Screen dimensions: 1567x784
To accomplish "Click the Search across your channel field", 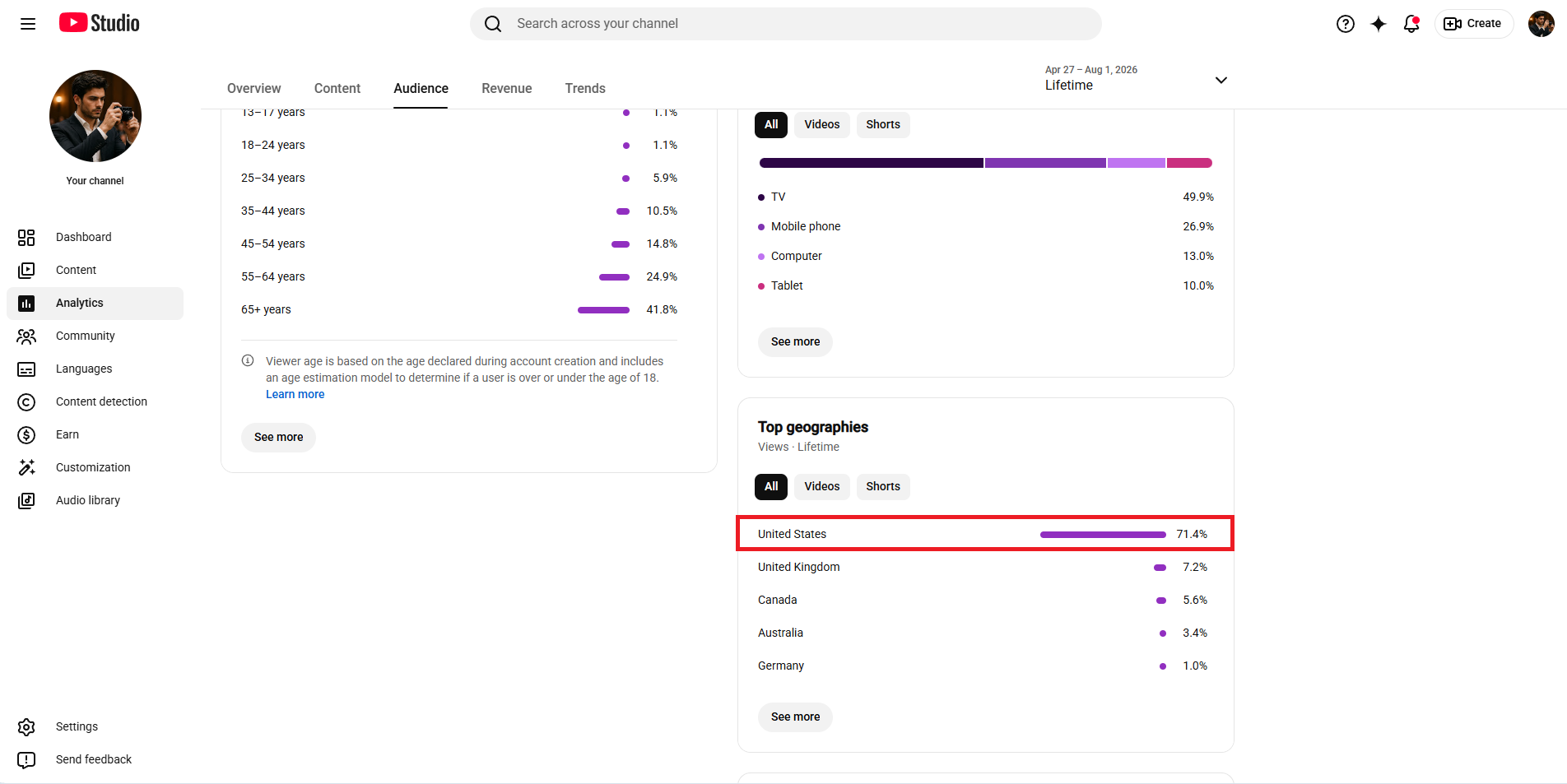I will 786,24.
